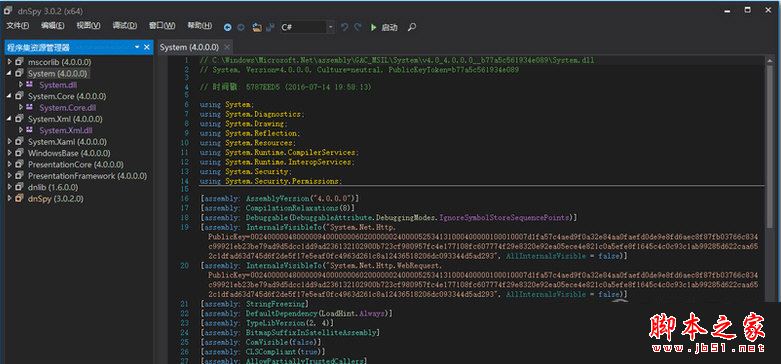Screen dimensions: 781x364
Task: Click the System.Xml.dll module icon
Action: click(30, 129)
